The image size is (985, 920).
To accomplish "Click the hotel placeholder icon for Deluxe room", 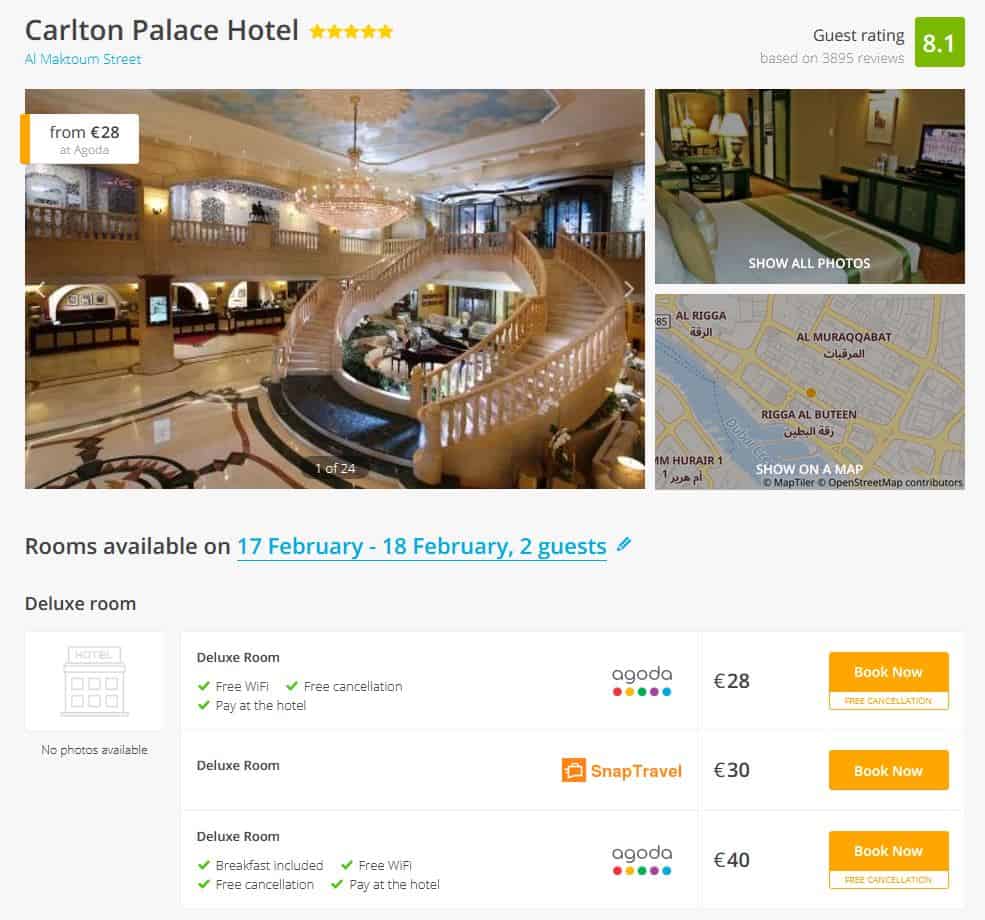I will (94, 679).
